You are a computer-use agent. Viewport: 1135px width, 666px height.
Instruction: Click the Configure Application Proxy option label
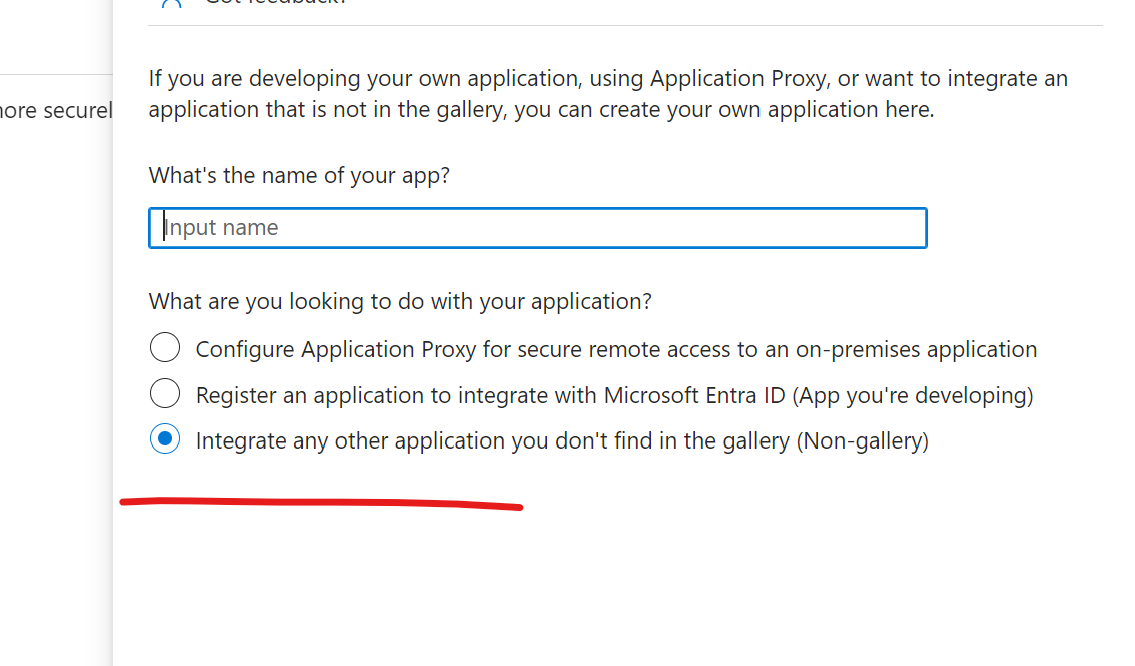(616, 349)
